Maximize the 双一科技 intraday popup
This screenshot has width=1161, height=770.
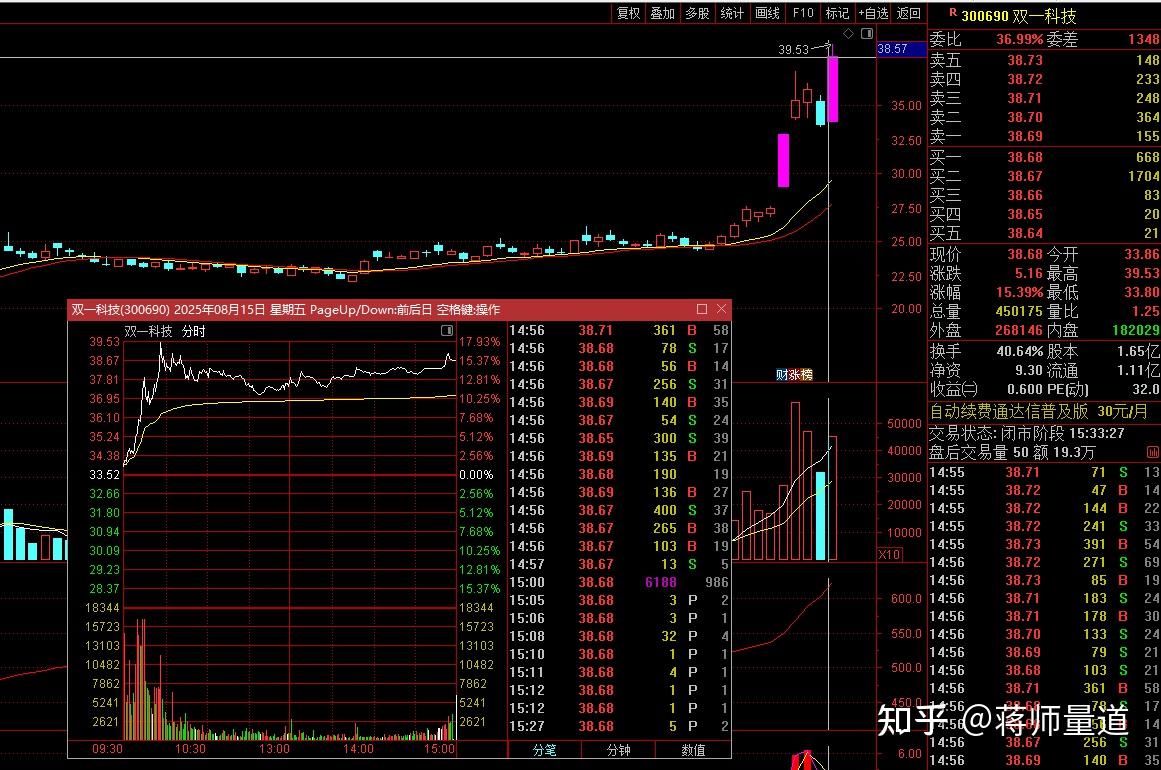point(701,309)
